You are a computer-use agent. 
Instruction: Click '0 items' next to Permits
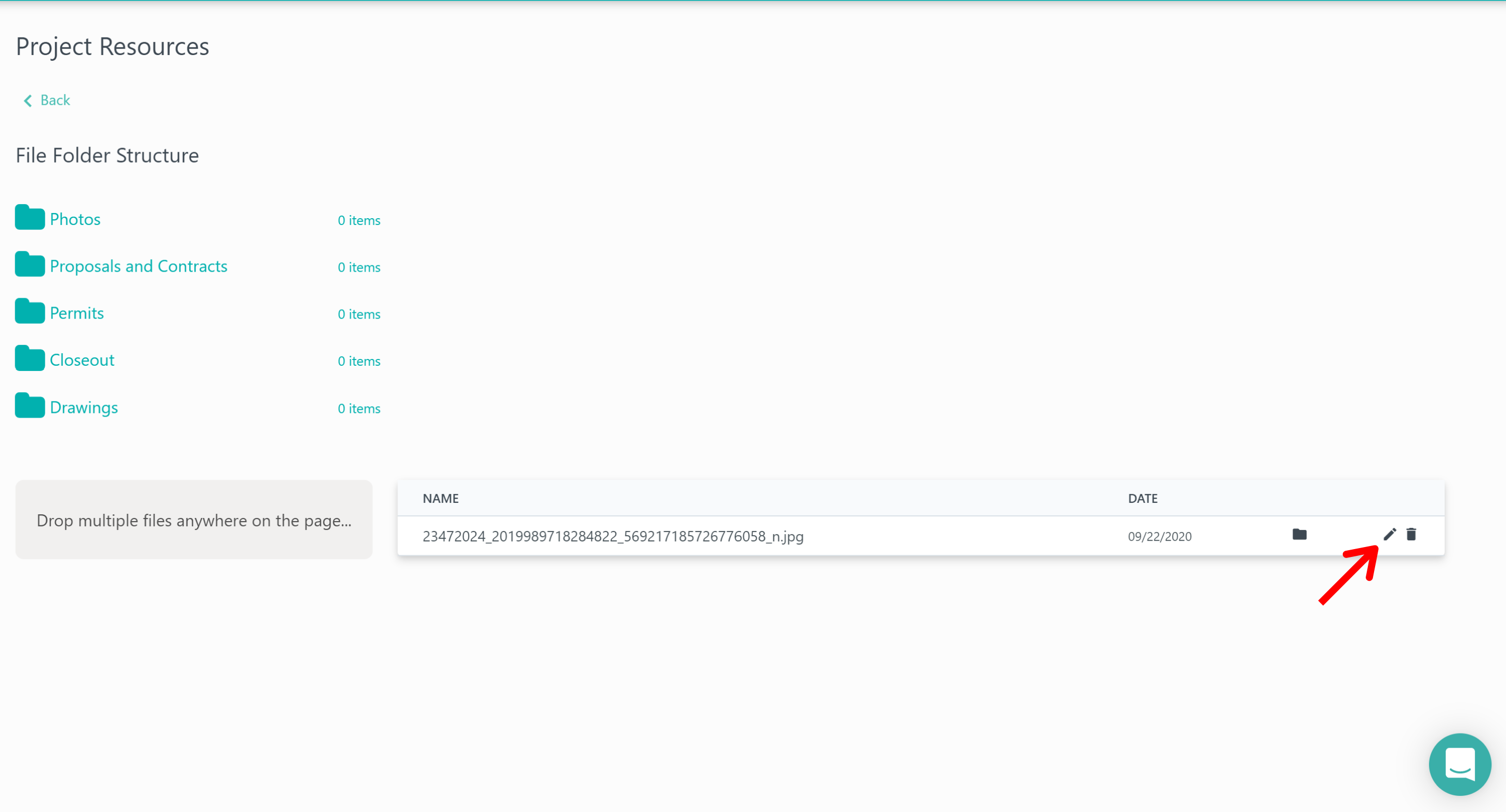pyautogui.click(x=359, y=314)
